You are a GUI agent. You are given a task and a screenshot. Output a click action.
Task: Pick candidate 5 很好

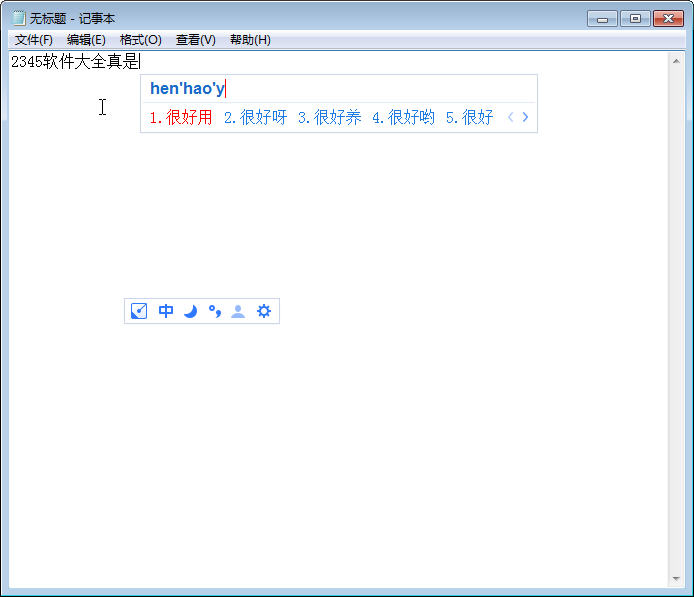469,118
